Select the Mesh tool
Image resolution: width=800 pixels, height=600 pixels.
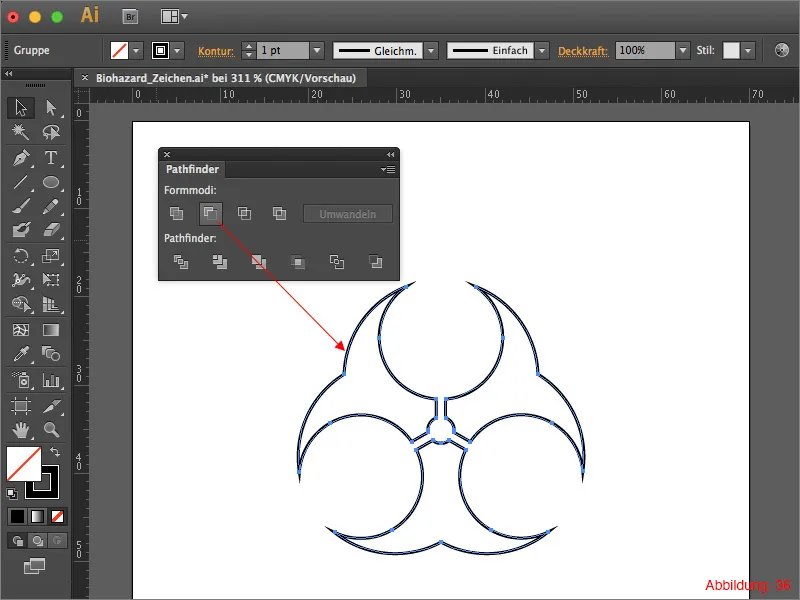[x=21, y=330]
